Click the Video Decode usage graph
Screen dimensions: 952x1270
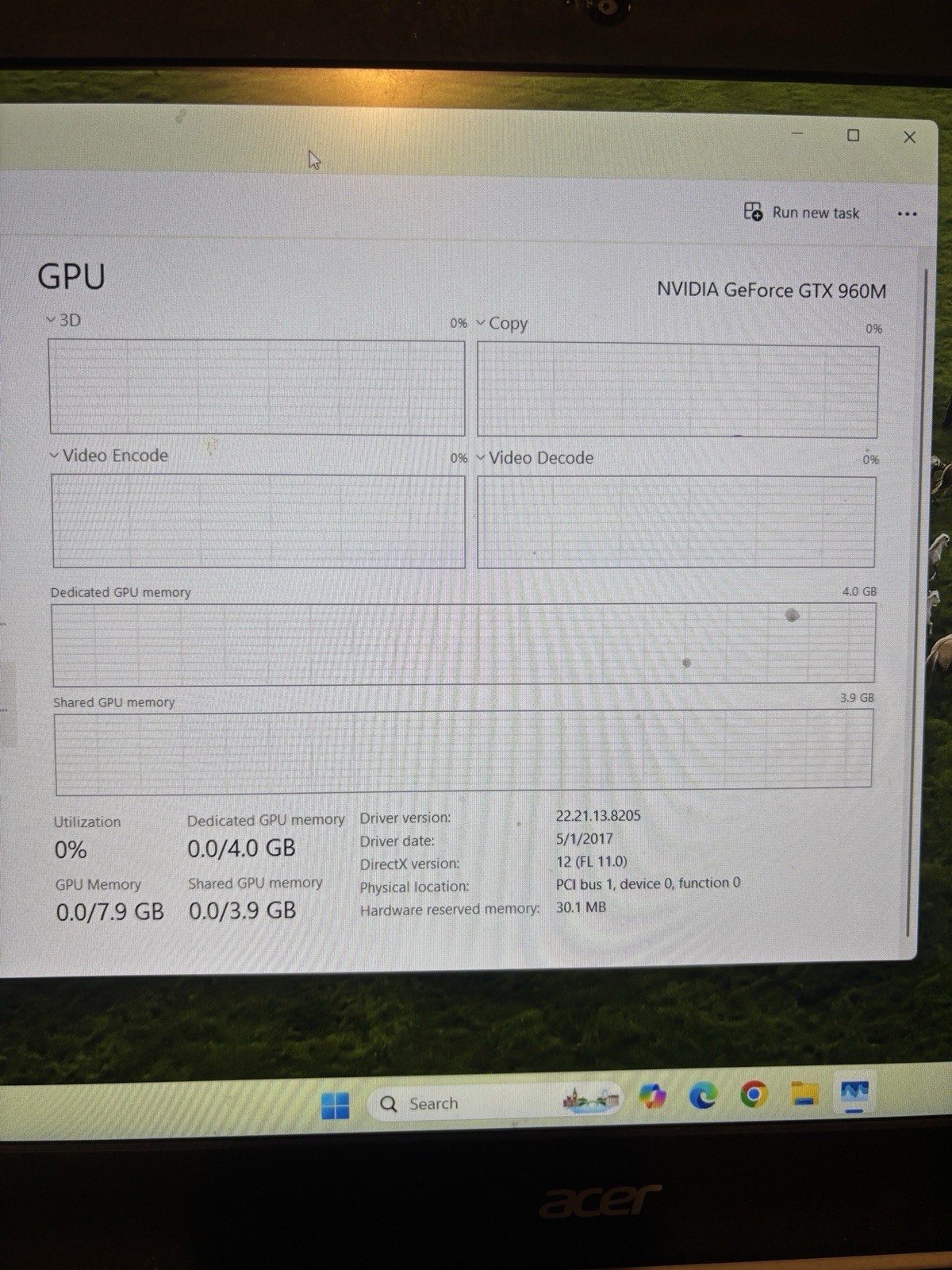[x=677, y=522]
